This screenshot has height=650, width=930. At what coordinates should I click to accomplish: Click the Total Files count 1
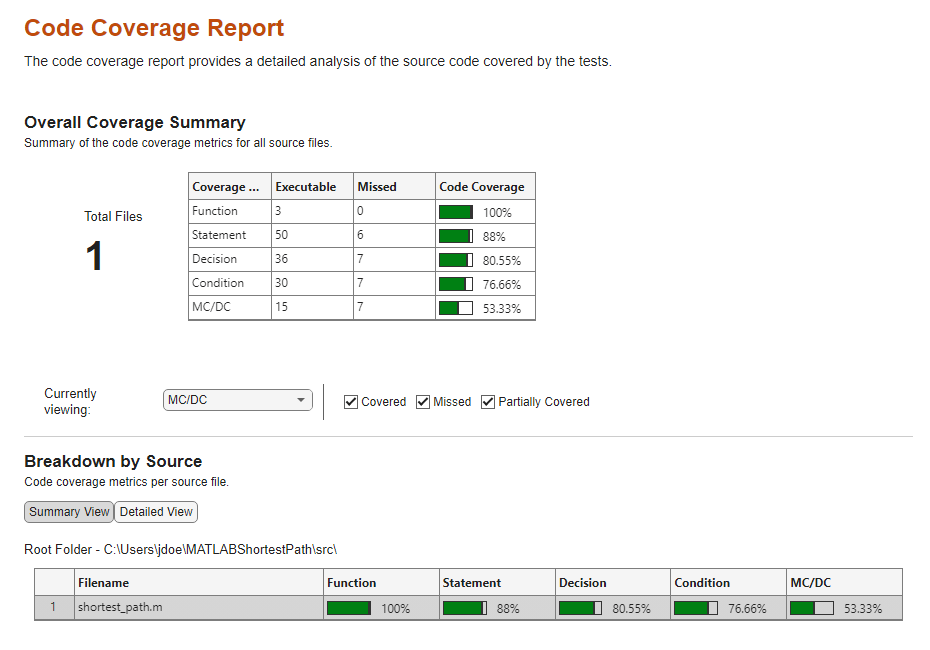94,256
